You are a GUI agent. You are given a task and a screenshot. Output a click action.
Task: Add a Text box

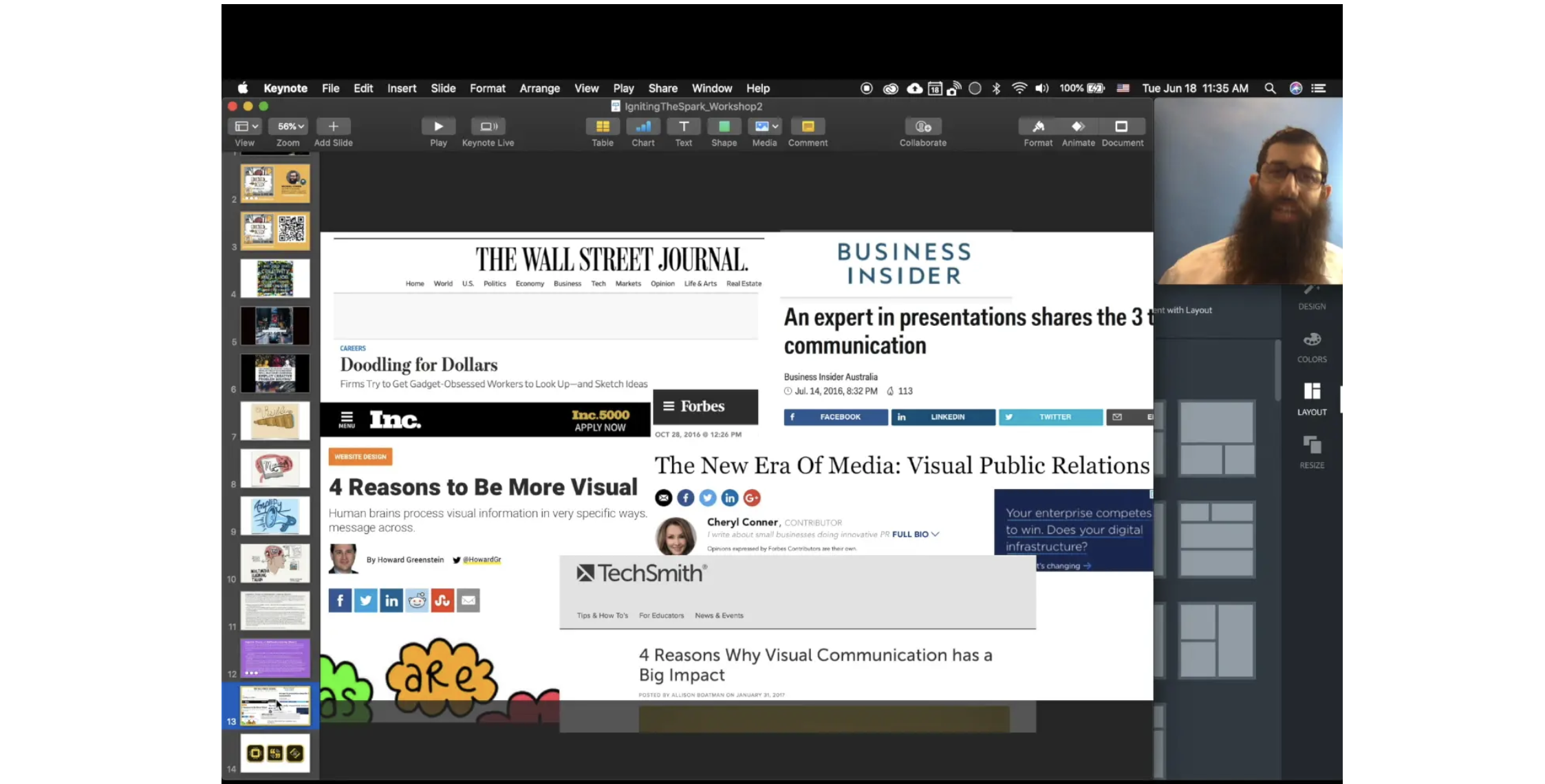[x=684, y=127]
